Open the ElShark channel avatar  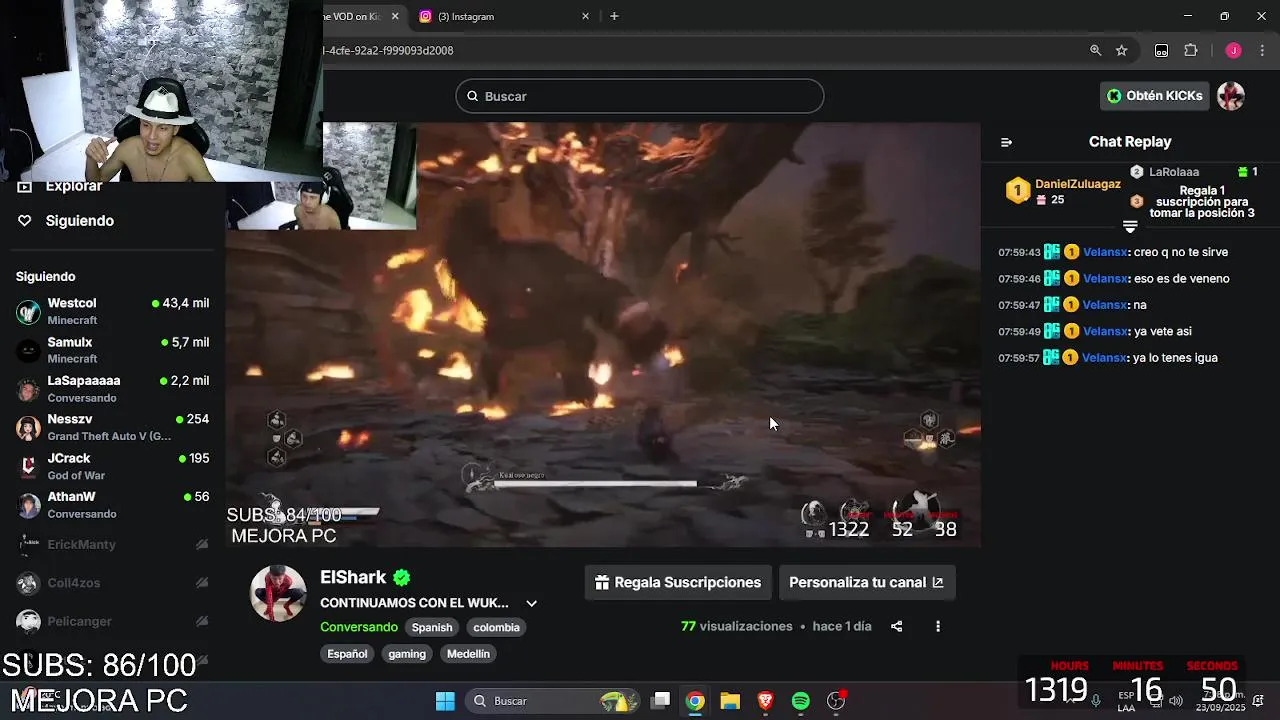pos(278,593)
